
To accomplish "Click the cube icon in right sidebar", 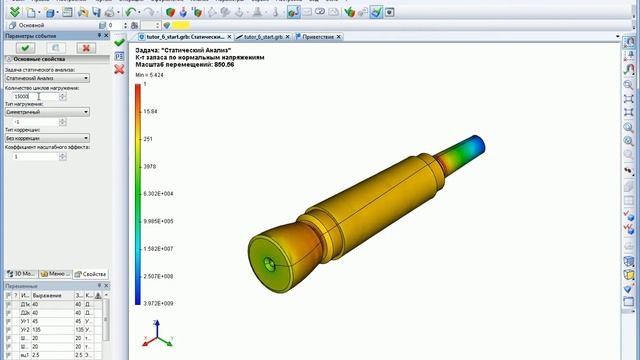I will pyautogui.click(x=629, y=261).
